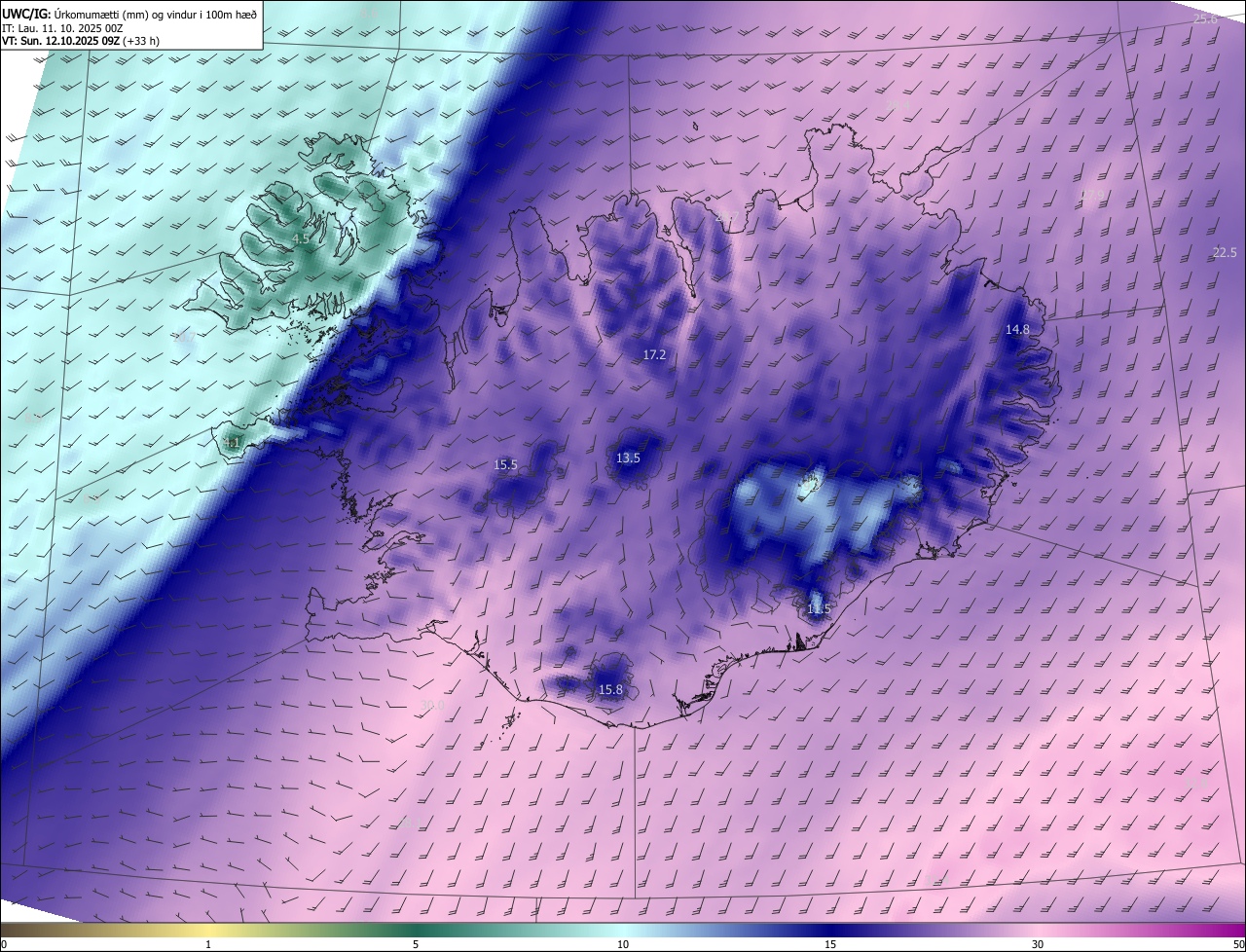The height and width of the screenshot is (952, 1246).
Task: Click the 10 tick on the color scale
Action: coord(623,944)
